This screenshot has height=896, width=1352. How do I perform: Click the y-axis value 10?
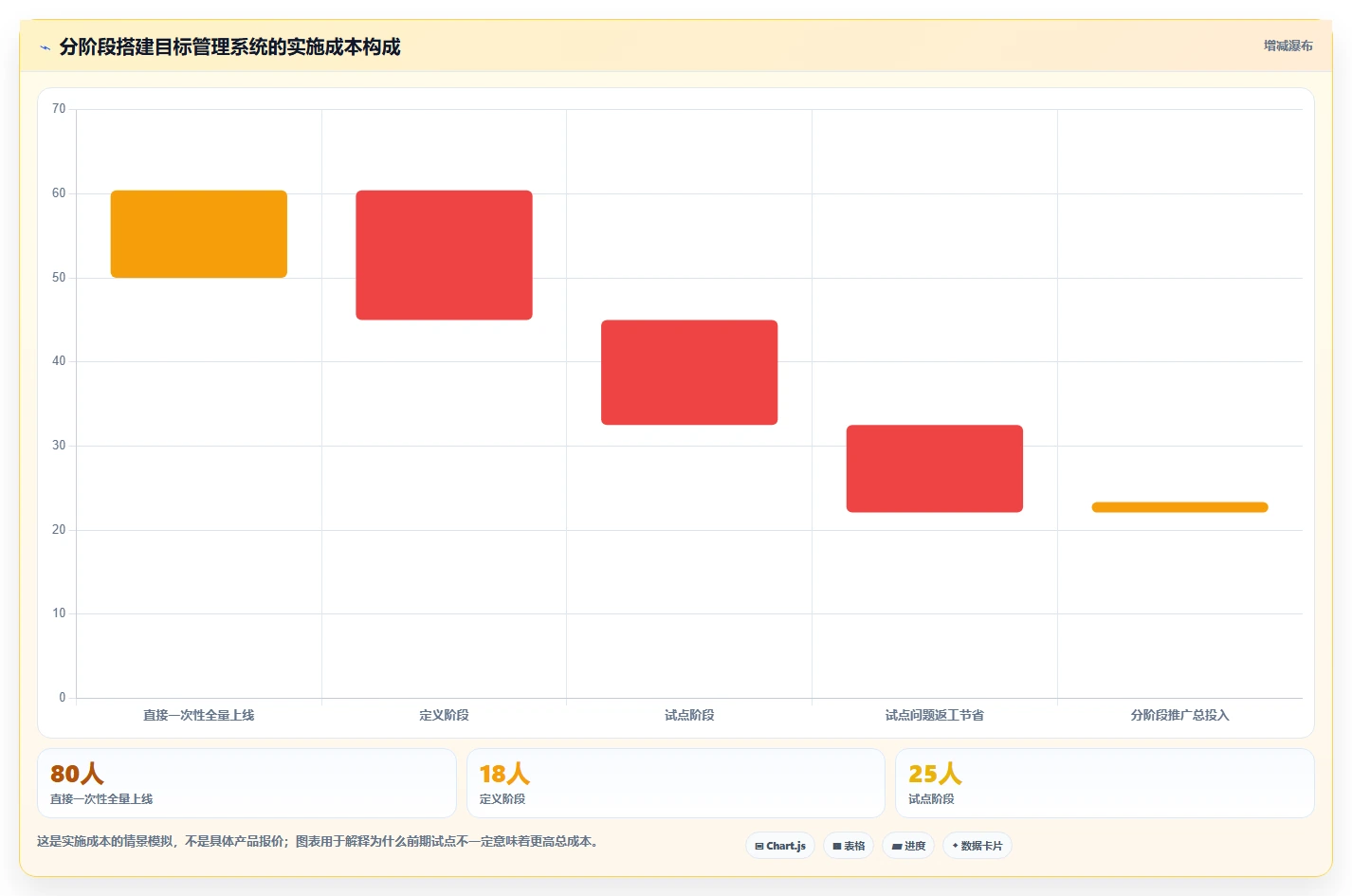[x=59, y=613]
